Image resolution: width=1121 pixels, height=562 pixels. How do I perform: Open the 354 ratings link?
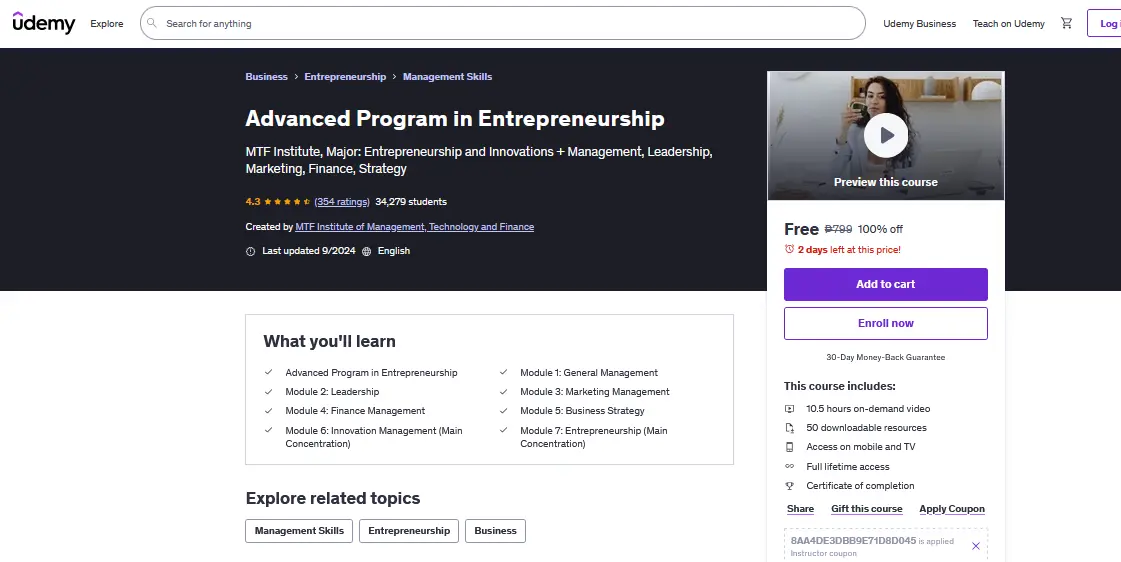click(x=342, y=202)
